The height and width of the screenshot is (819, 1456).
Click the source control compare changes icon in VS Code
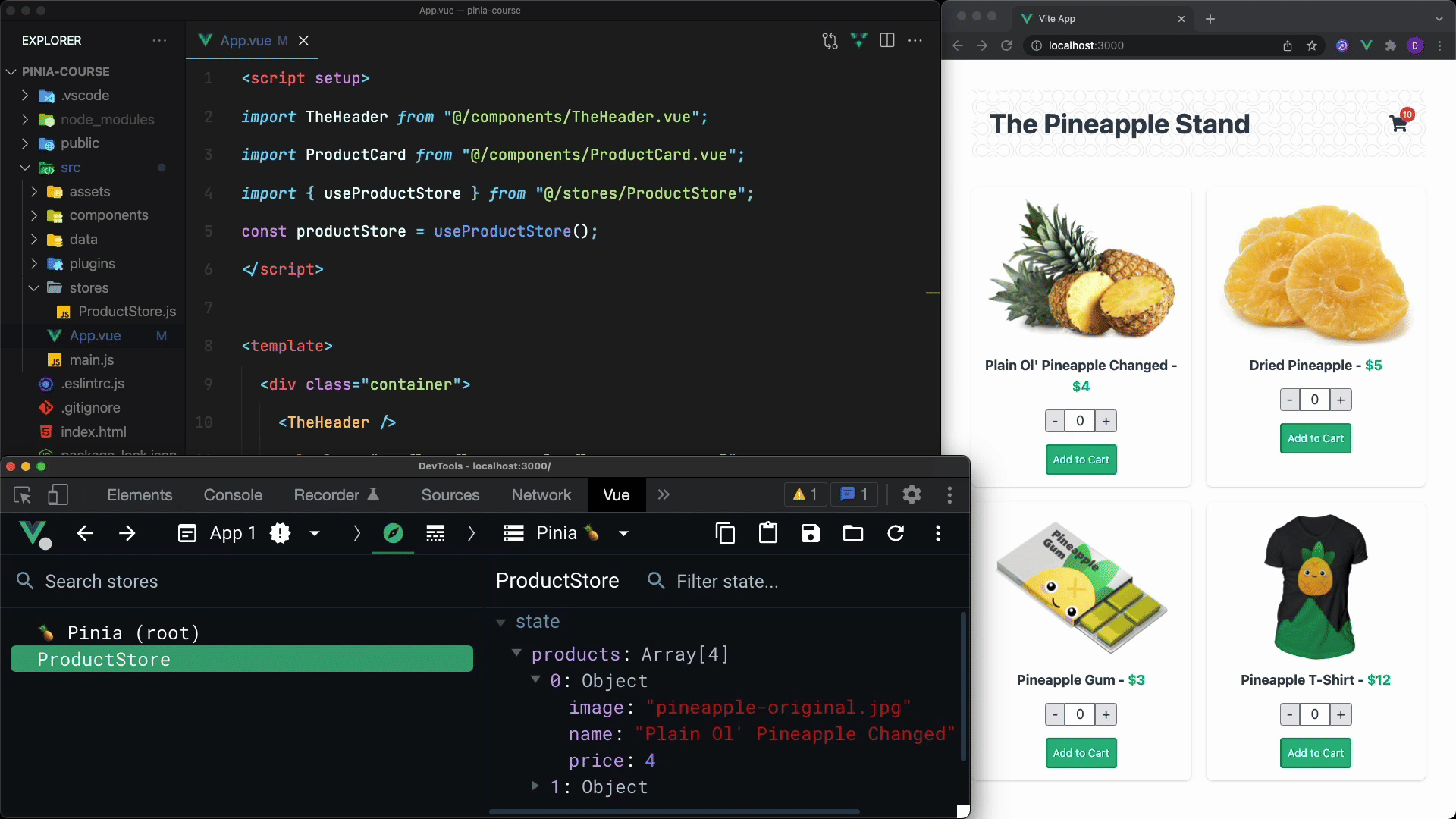tap(830, 41)
